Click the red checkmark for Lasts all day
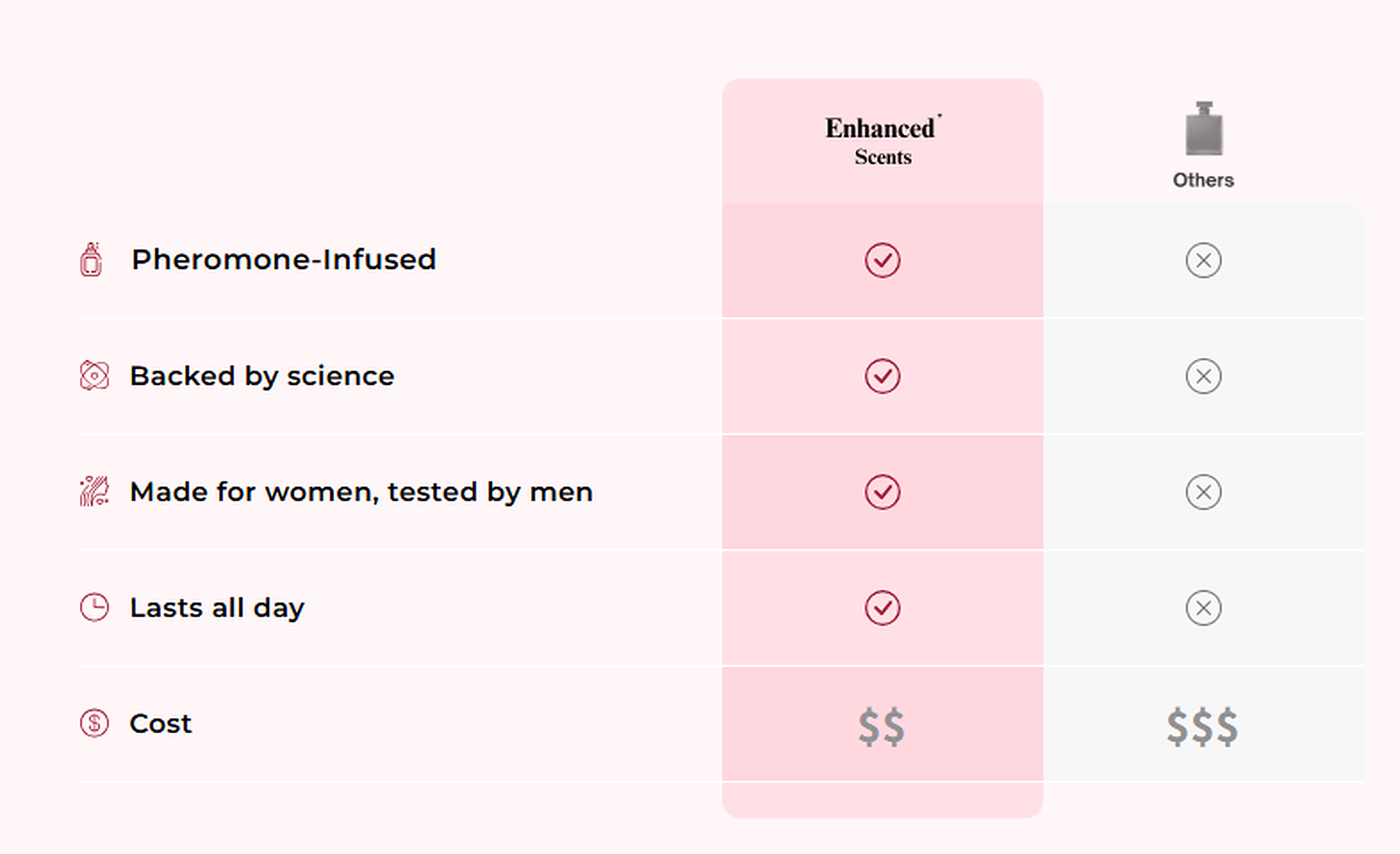1400x854 pixels. 882,608
